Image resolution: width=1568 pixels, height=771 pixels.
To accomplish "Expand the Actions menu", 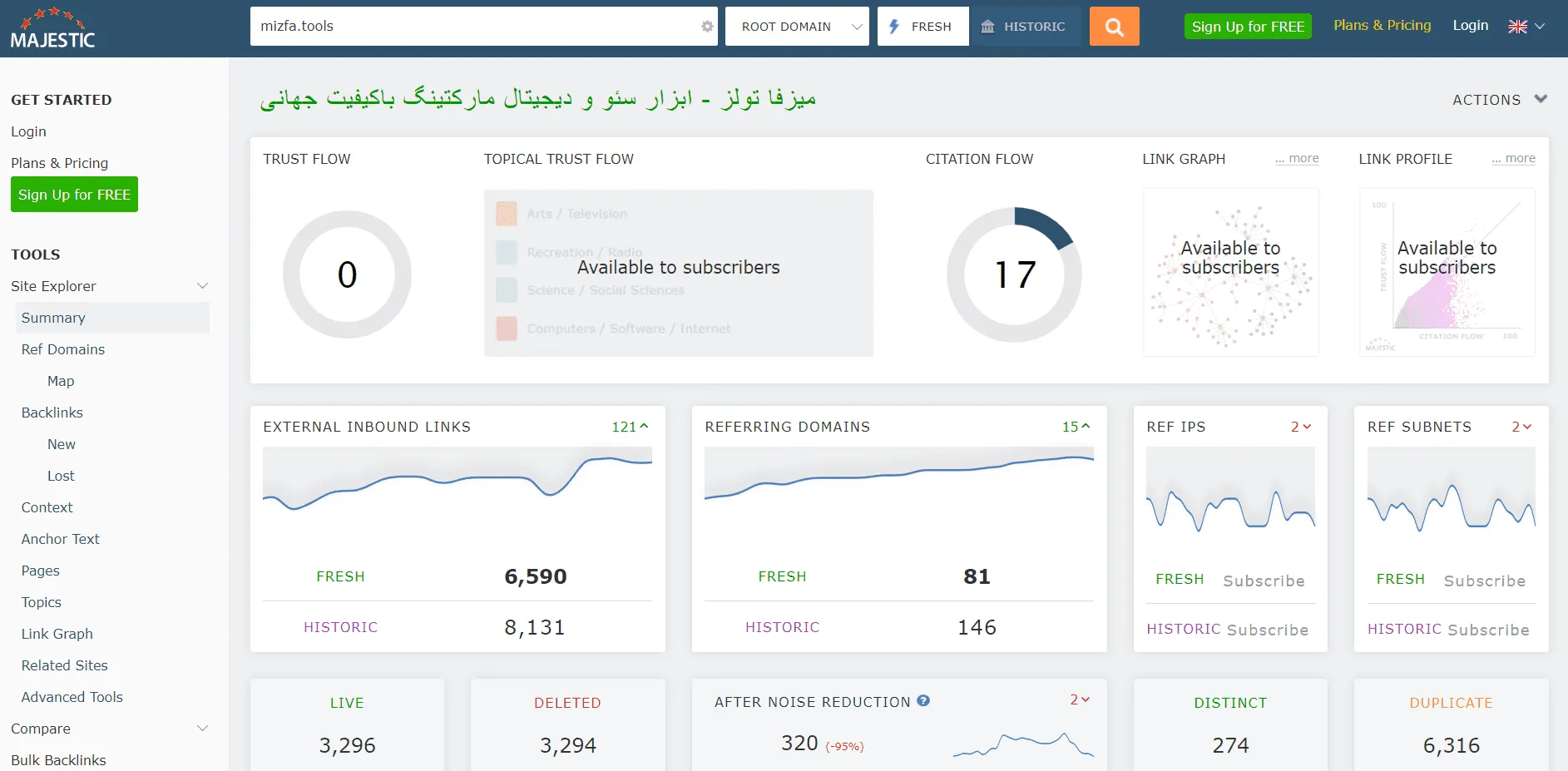I will tap(1500, 100).
